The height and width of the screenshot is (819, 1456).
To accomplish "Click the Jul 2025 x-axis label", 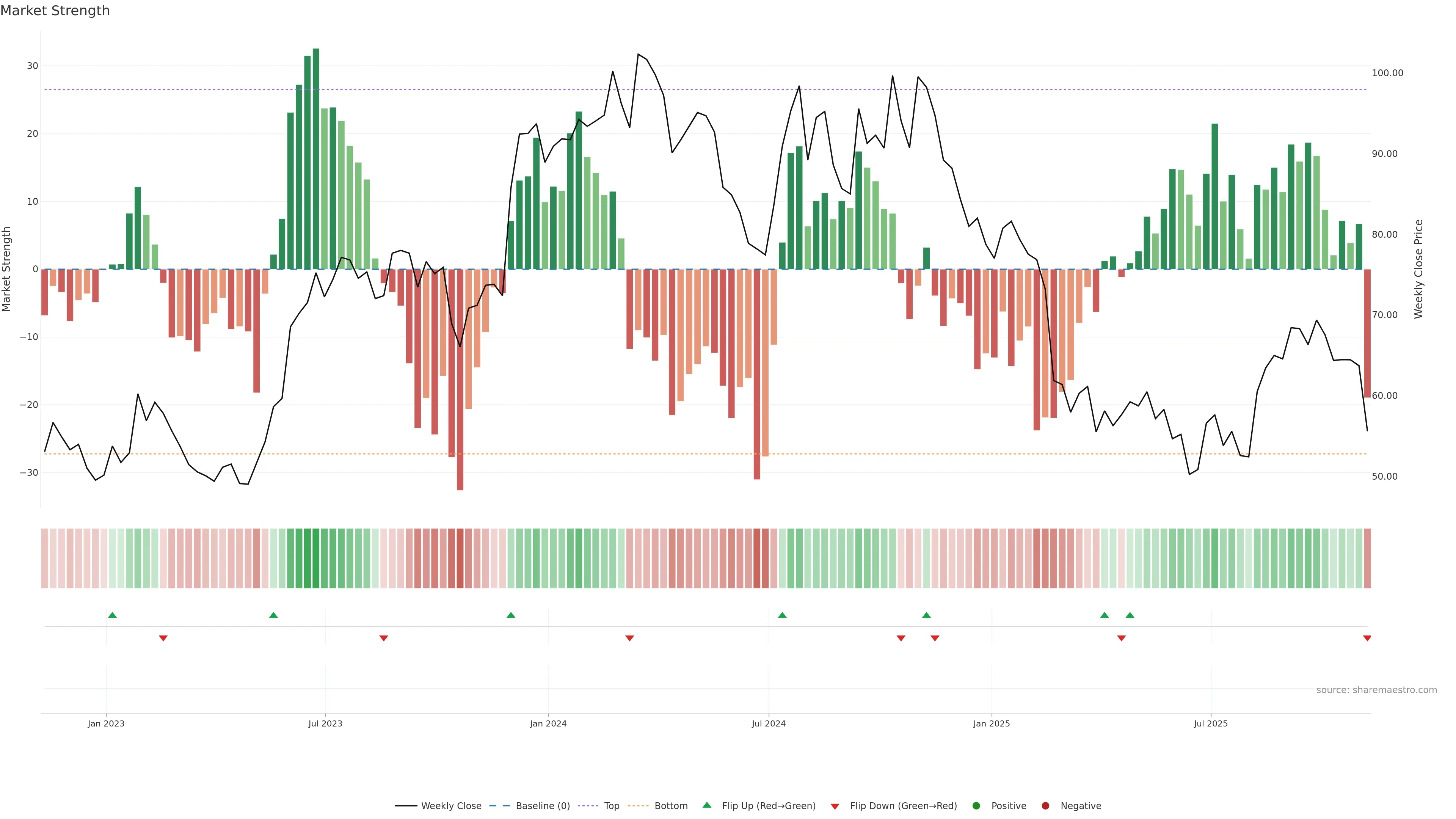I will point(1210,723).
